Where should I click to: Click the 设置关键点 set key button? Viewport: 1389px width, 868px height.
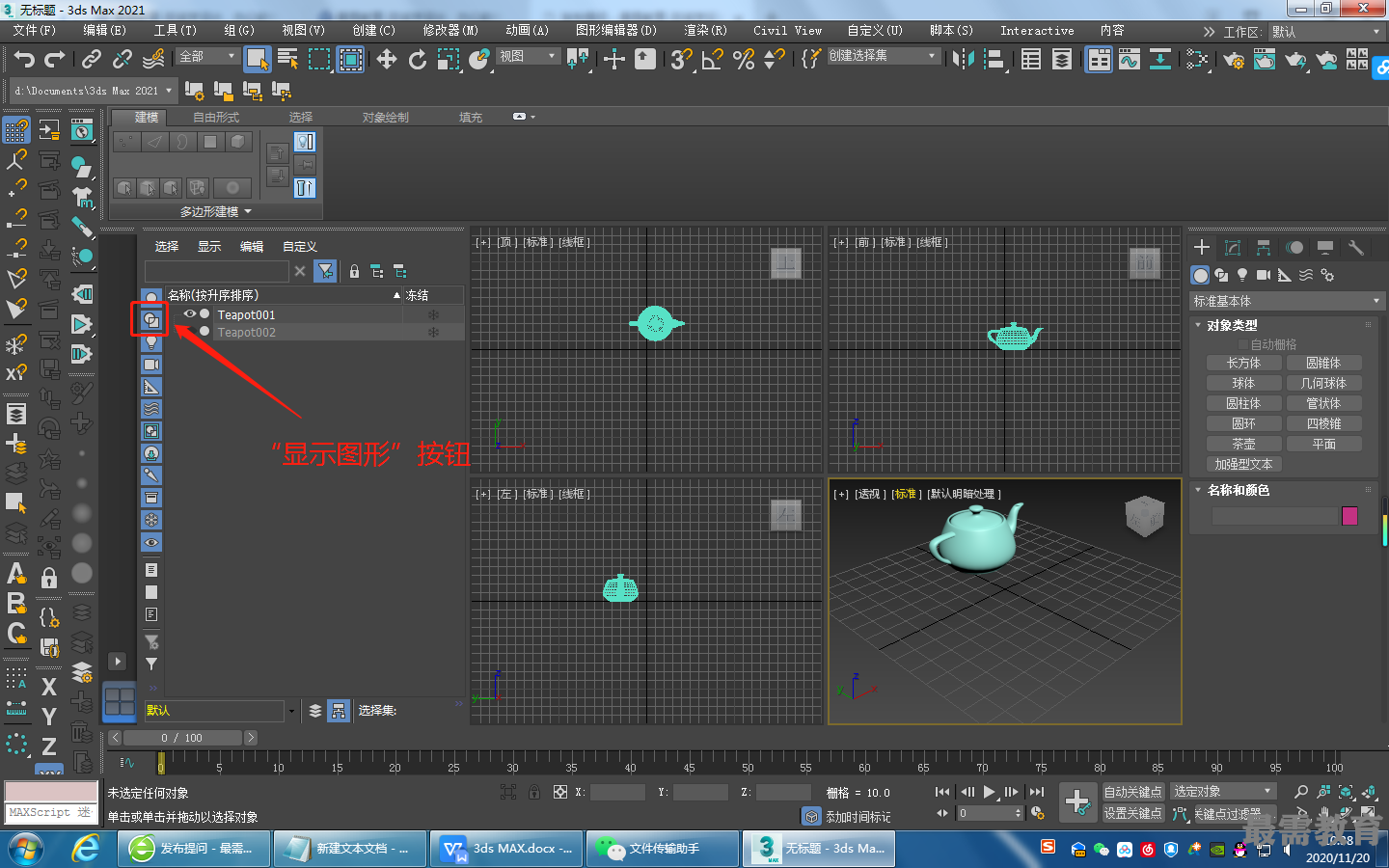(1132, 813)
